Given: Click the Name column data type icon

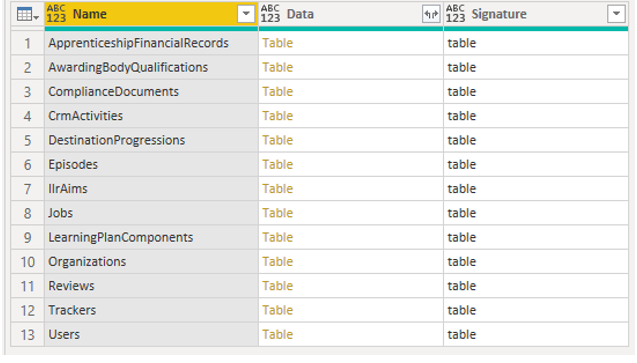Looking at the screenshot, I should 56,14.
